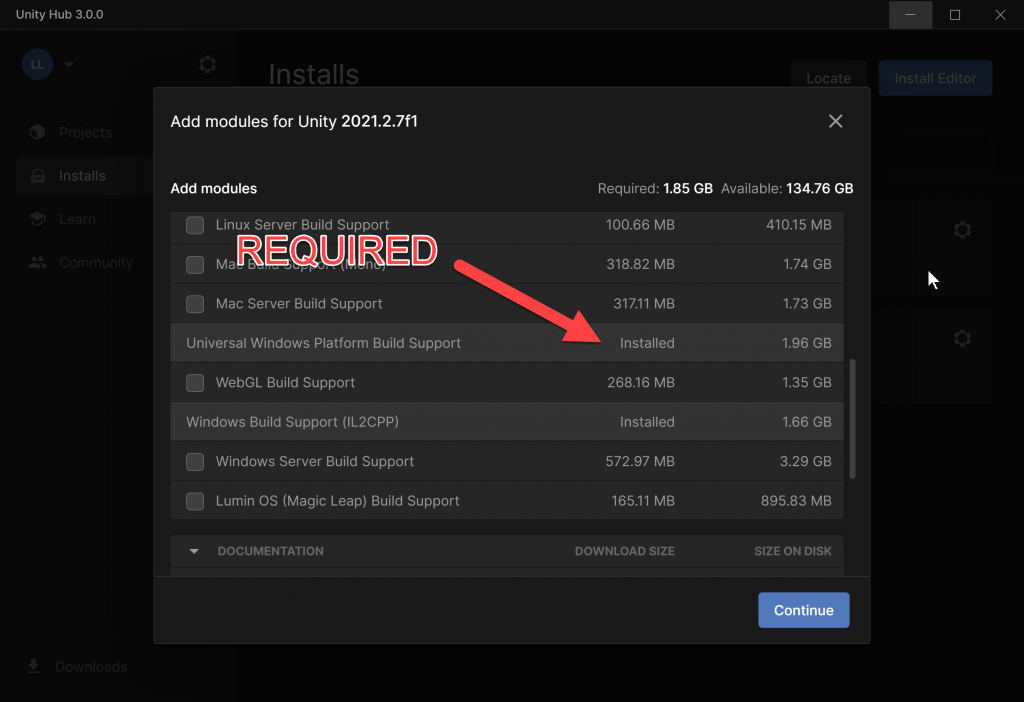Screen dimensions: 1024x702
Task: Click the Community people icon
Action: point(37,263)
